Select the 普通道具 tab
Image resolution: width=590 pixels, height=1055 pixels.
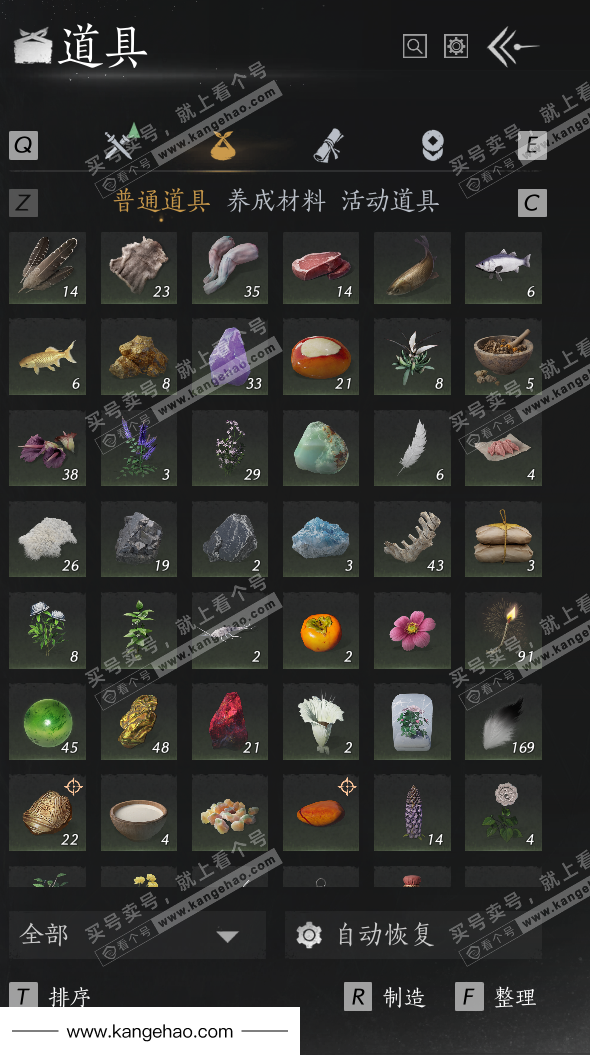coord(161,201)
